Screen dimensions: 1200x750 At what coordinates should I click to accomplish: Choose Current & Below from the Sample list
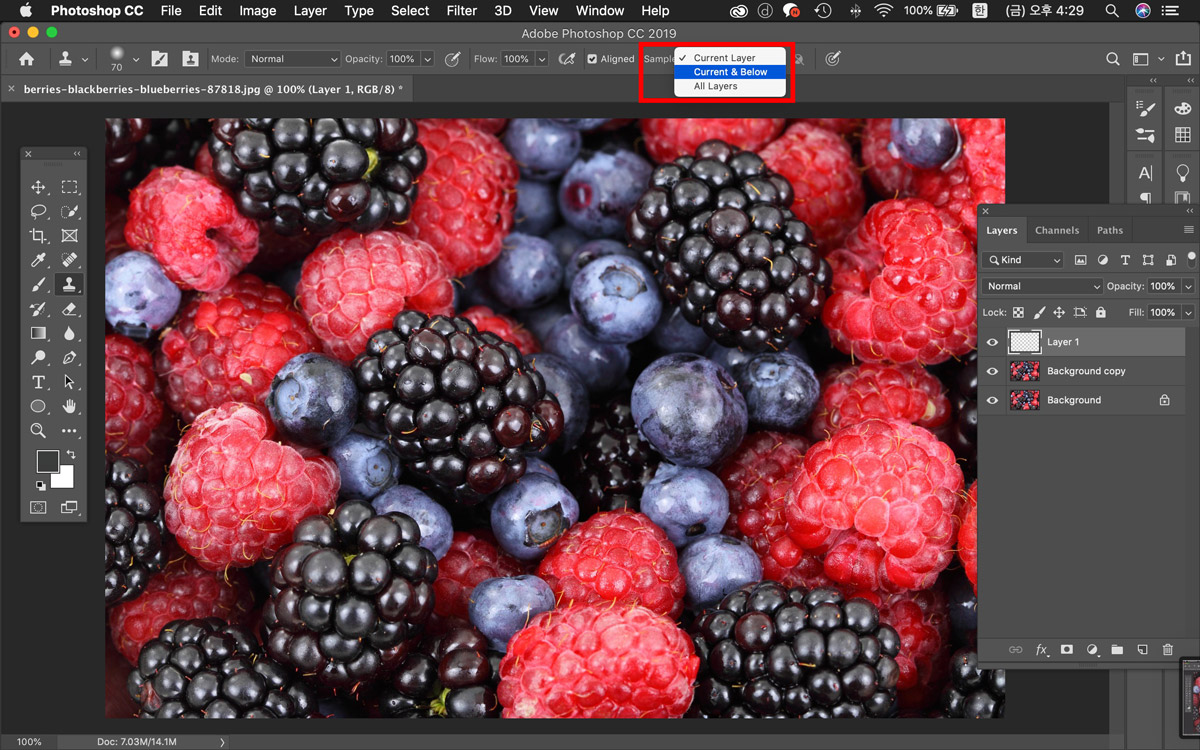pyautogui.click(x=730, y=72)
